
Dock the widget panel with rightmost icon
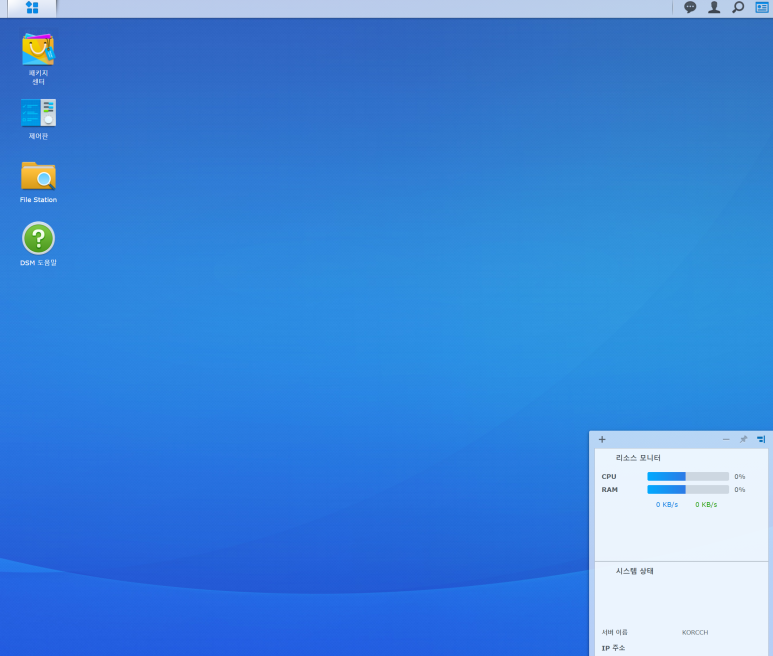[761, 439]
